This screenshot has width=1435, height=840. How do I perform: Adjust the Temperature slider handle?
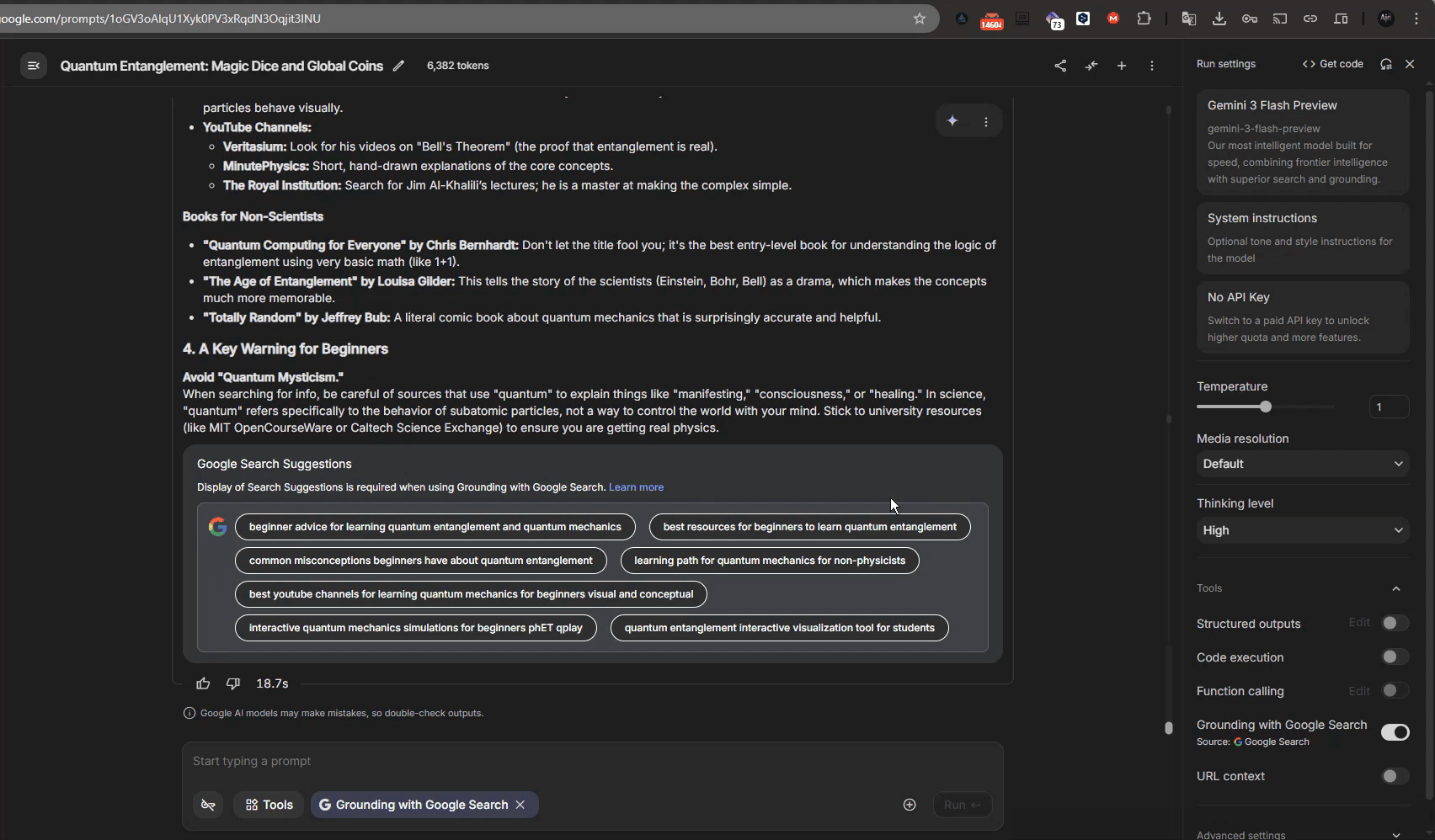click(1265, 407)
